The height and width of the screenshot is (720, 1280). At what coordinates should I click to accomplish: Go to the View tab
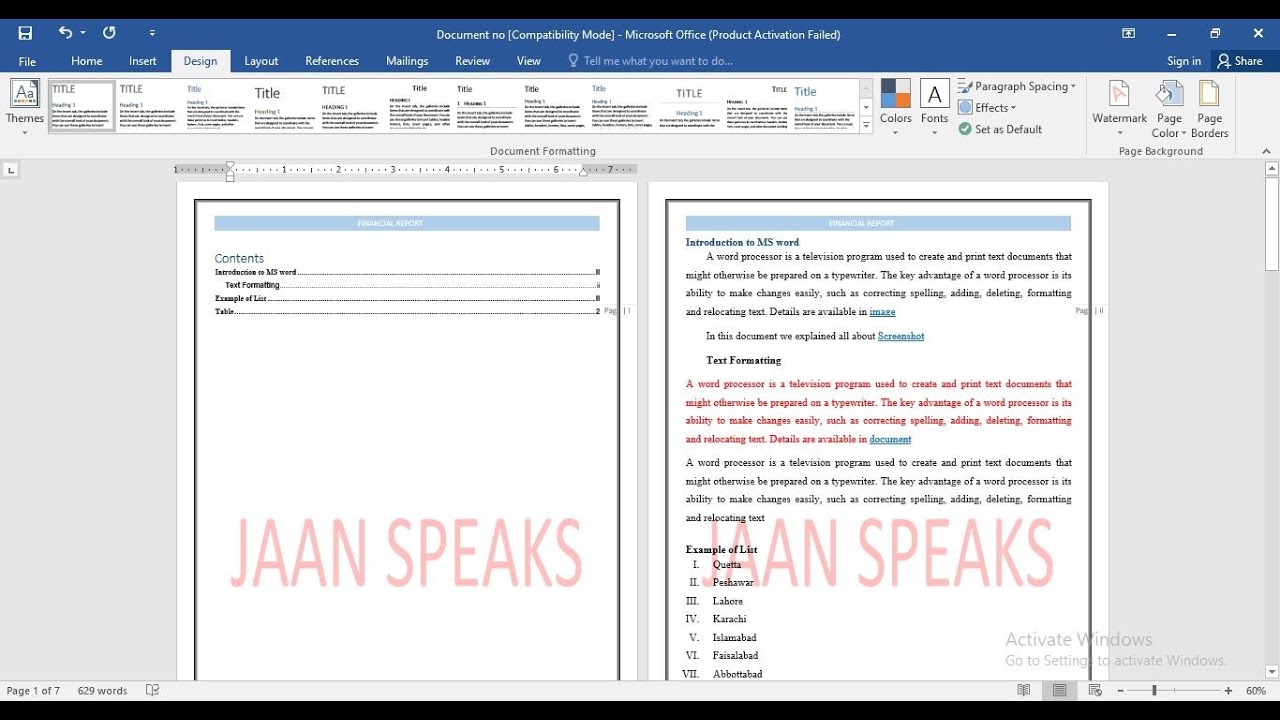[529, 61]
